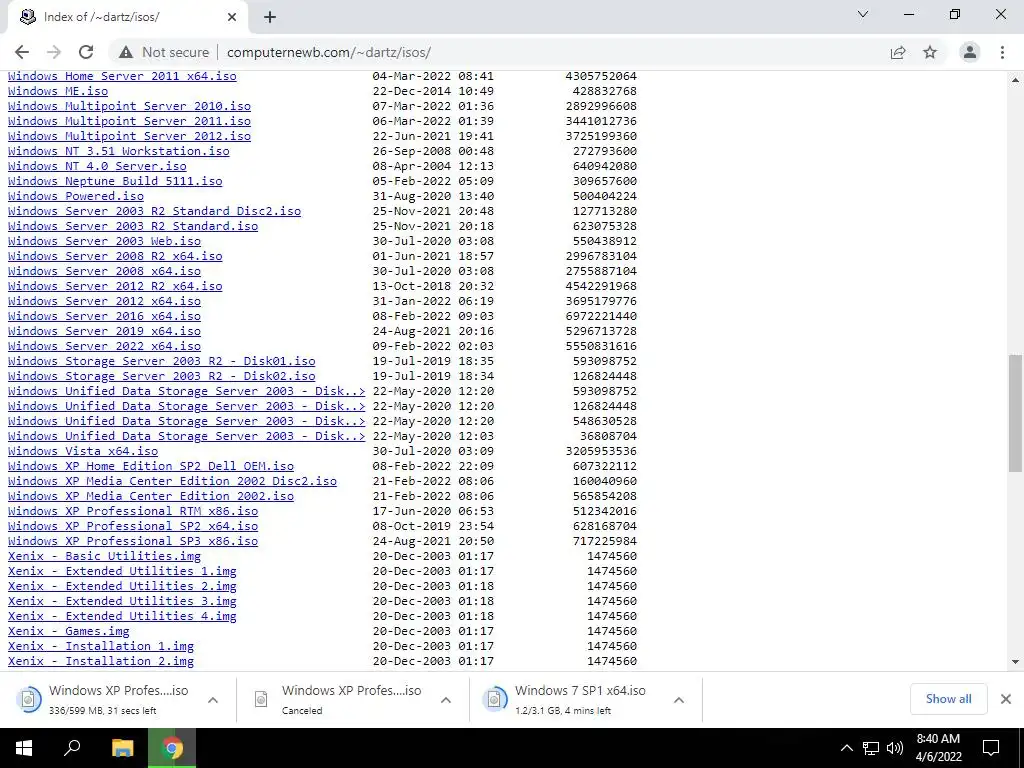This screenshot has height=768, width=1024.
Task: Open the Chrome three-dot menu
Action: 1002,52
